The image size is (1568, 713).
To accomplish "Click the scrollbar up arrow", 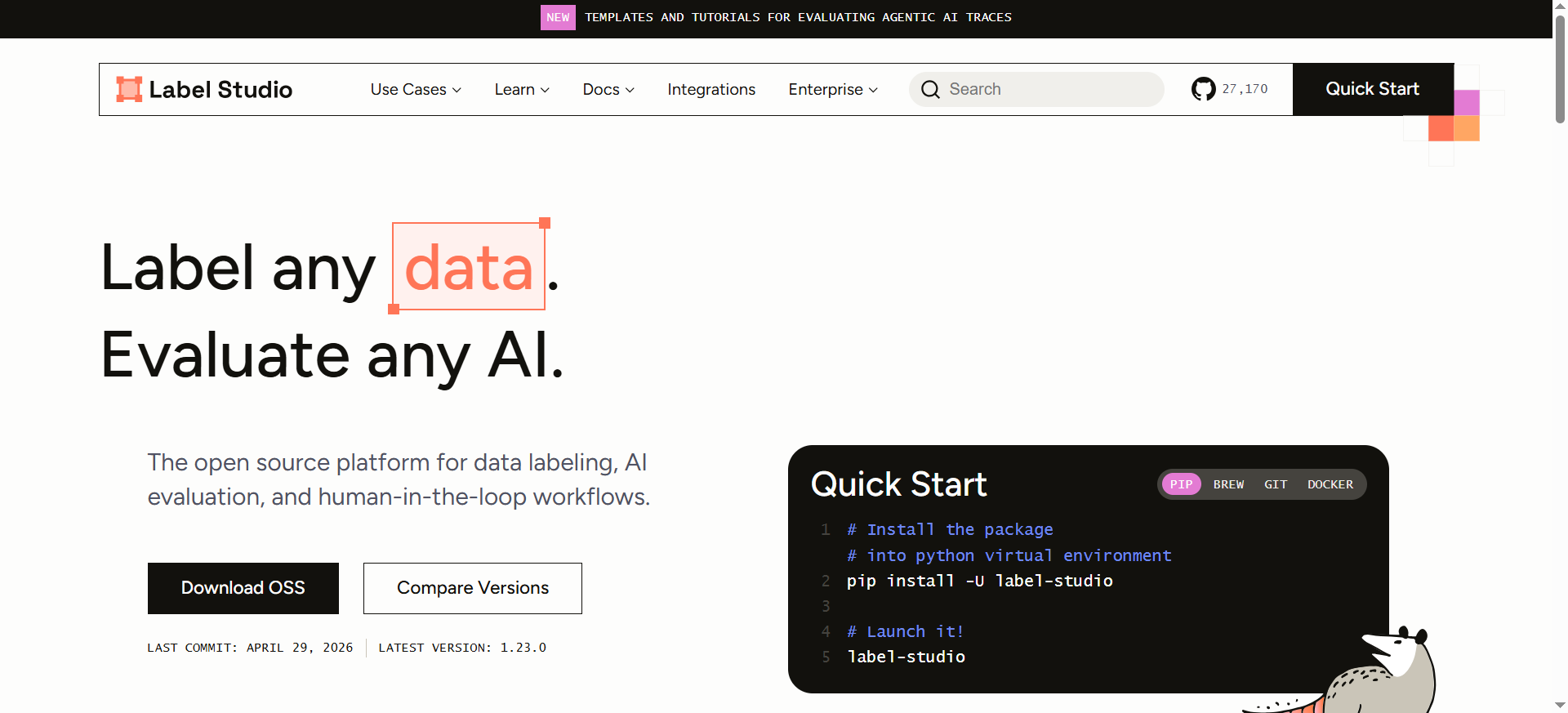I will 1560,7.
